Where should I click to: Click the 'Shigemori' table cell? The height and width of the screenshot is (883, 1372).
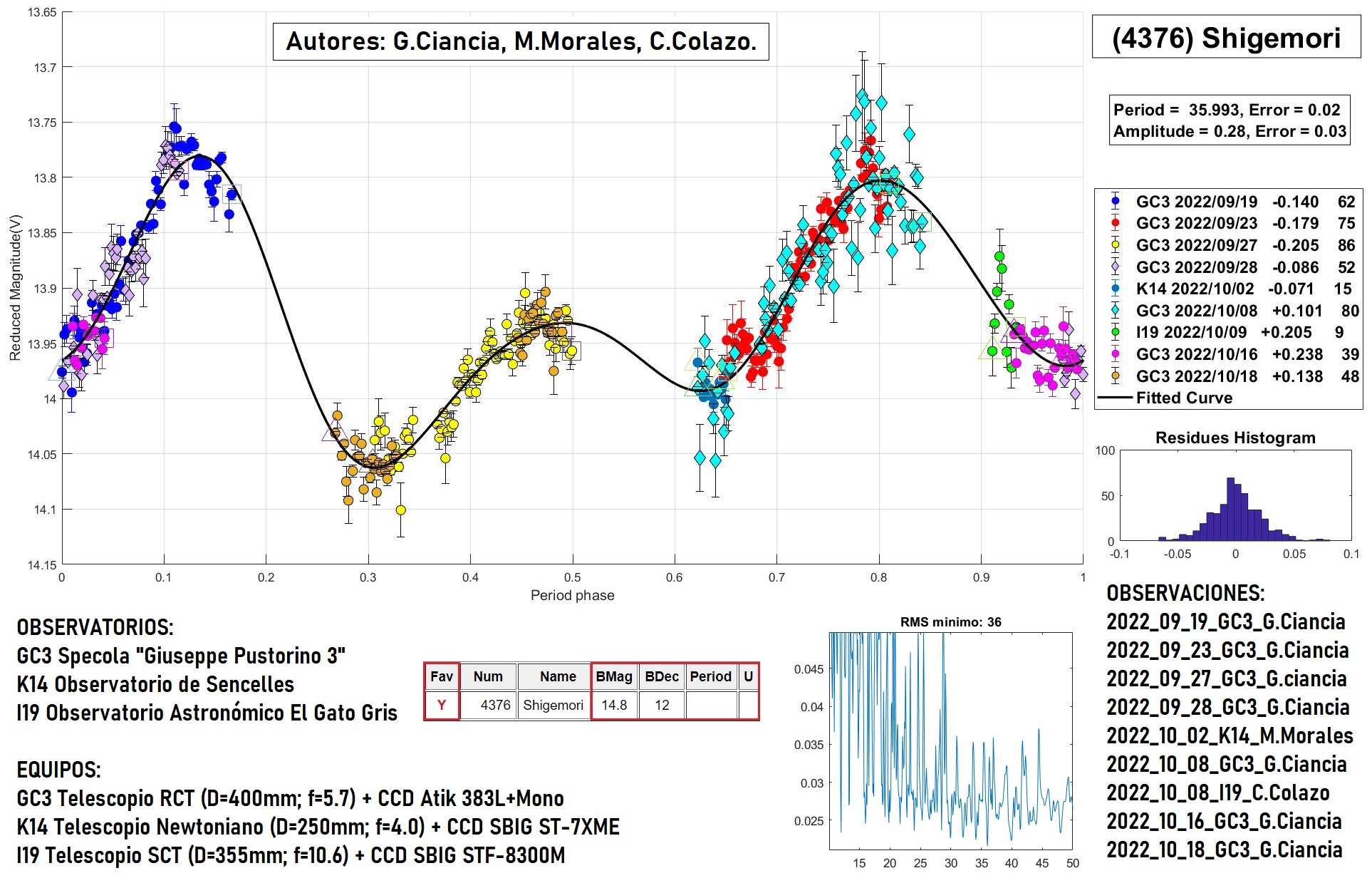point(554,705)
